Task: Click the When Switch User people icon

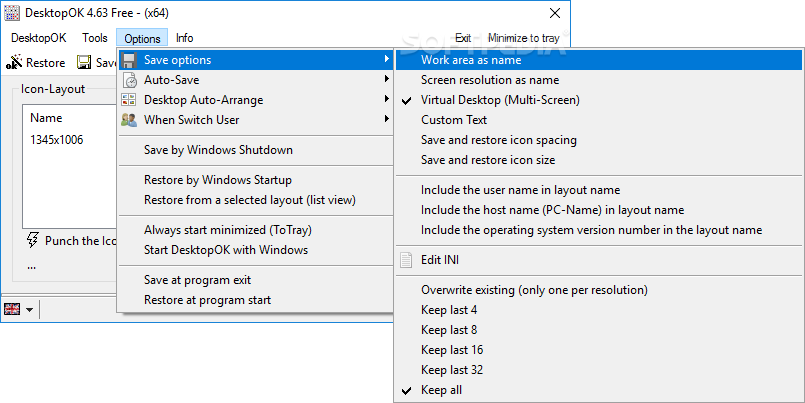Action: point(129,120)
